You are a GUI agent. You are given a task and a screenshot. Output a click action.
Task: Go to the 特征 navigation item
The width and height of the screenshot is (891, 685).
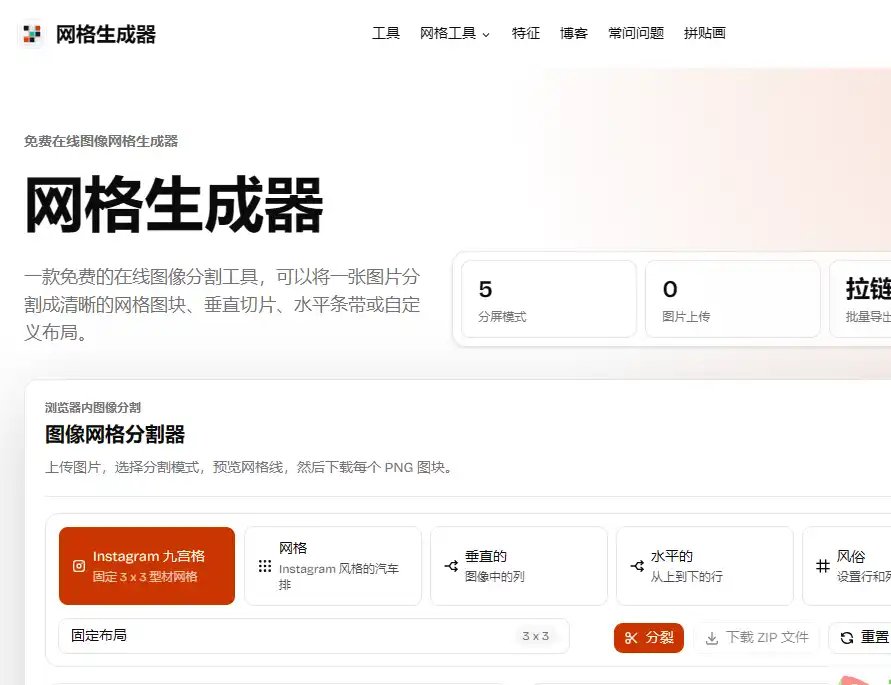526,33
